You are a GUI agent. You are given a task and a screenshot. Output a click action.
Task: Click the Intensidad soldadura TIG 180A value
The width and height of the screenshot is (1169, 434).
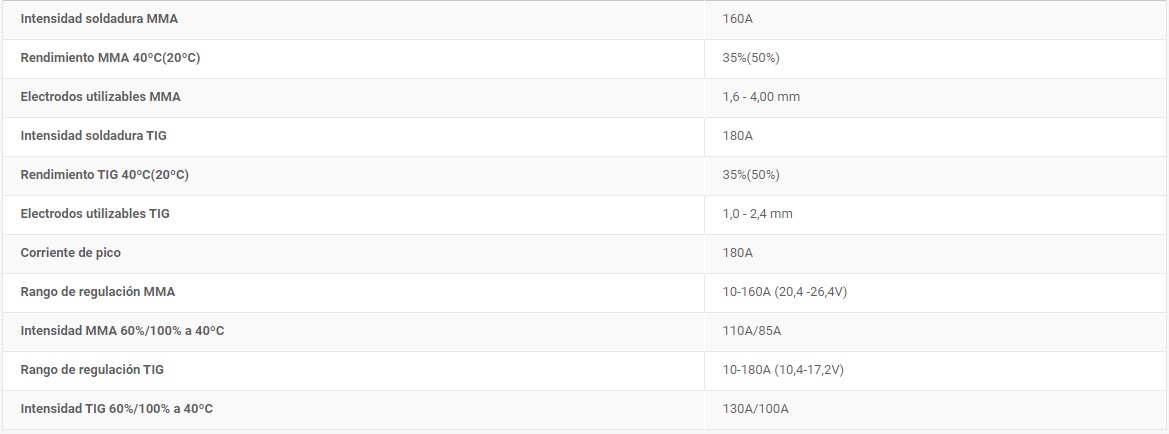coord(737,136)
